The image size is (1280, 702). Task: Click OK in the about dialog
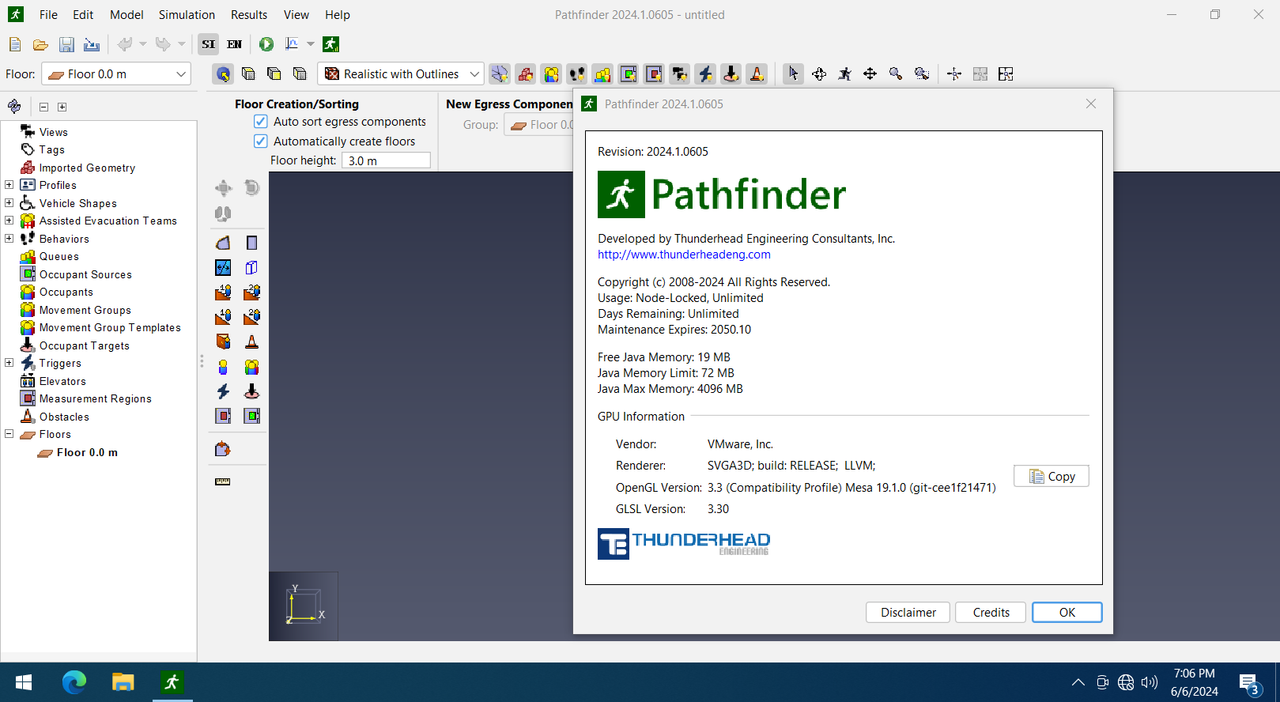pos(1067,612)
